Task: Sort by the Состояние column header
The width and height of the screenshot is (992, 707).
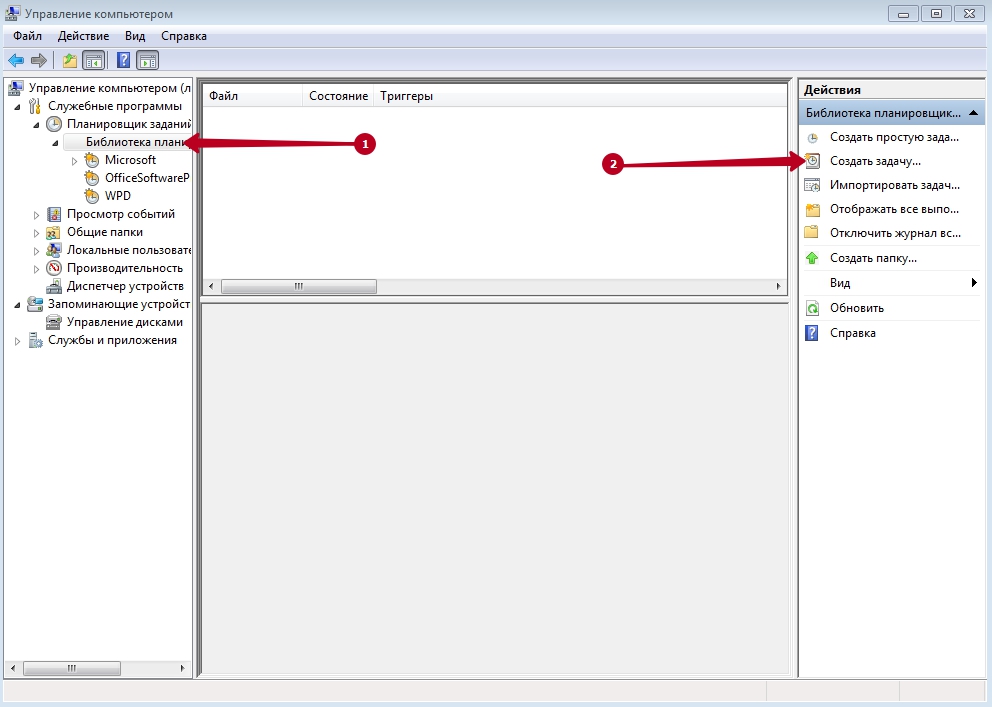Action: [x=338, y=96]
